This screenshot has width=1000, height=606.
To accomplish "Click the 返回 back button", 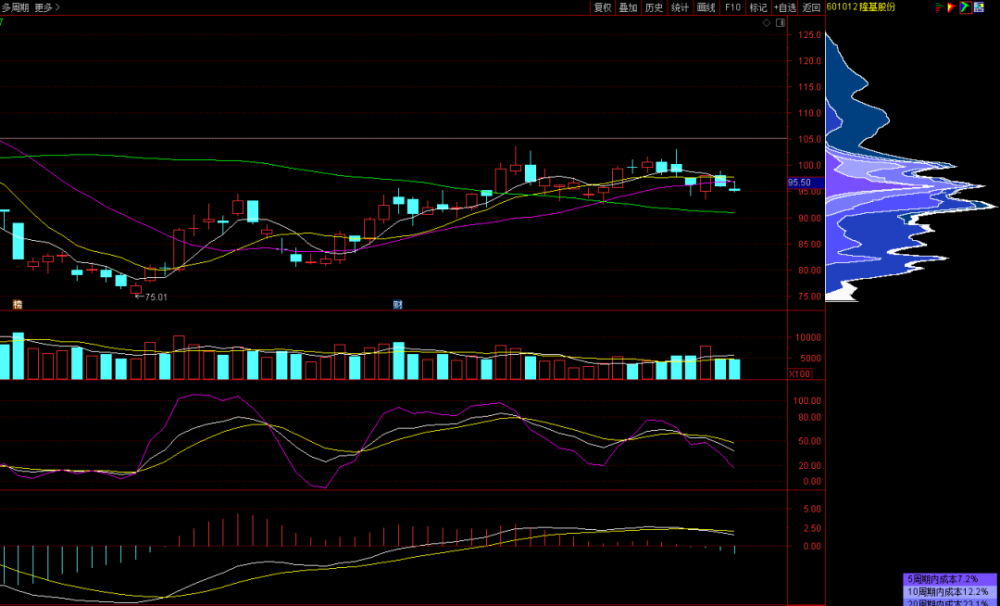I will click(811, 7).
